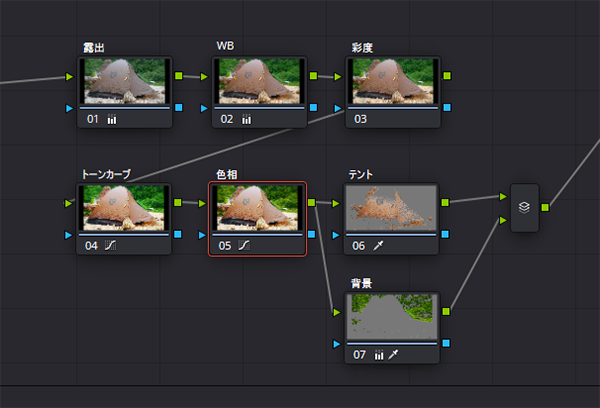Select node 02 WB thumbnail
600x408 pixels.
(x=259, y=81)
